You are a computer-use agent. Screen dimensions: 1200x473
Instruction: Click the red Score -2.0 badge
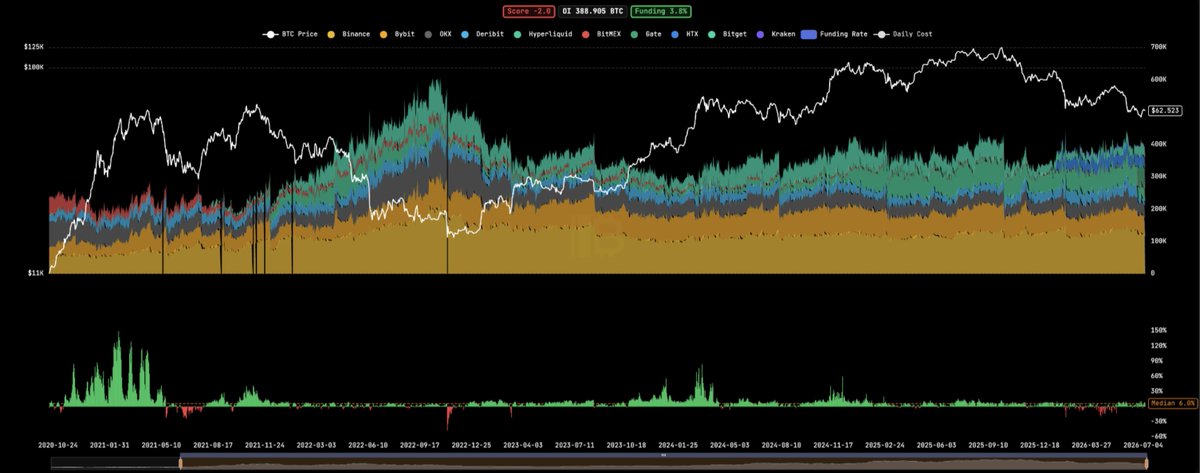pyautogui.click(x=528, y=11)
